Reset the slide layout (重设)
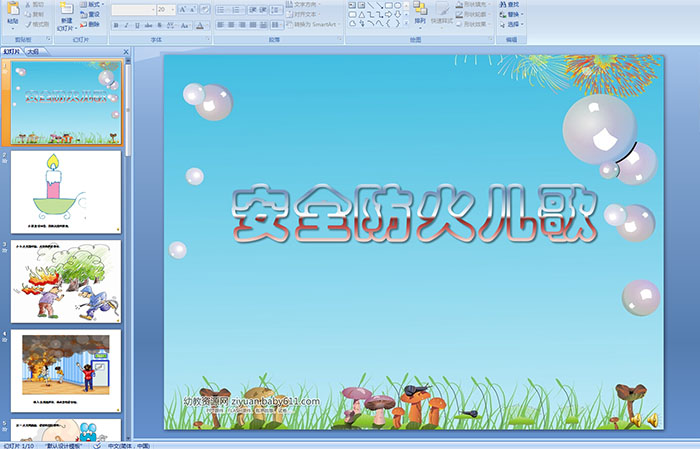Screen dimensions: 700x449 pyautogui.click(x=90, y=14)
